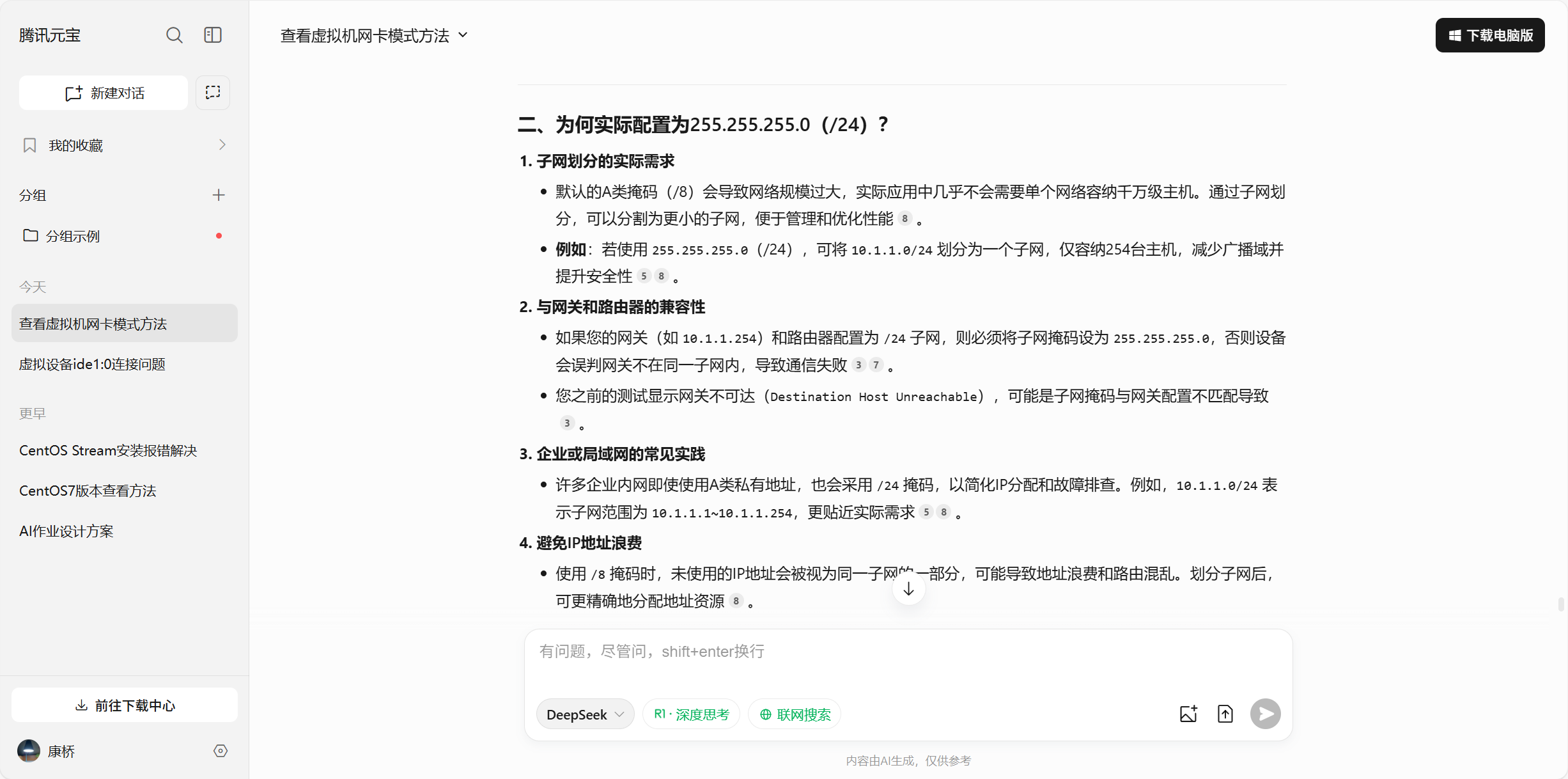Toggle R1 深度思考 mode
Viewport: 1568px width, 779px height.
(692, 714)
